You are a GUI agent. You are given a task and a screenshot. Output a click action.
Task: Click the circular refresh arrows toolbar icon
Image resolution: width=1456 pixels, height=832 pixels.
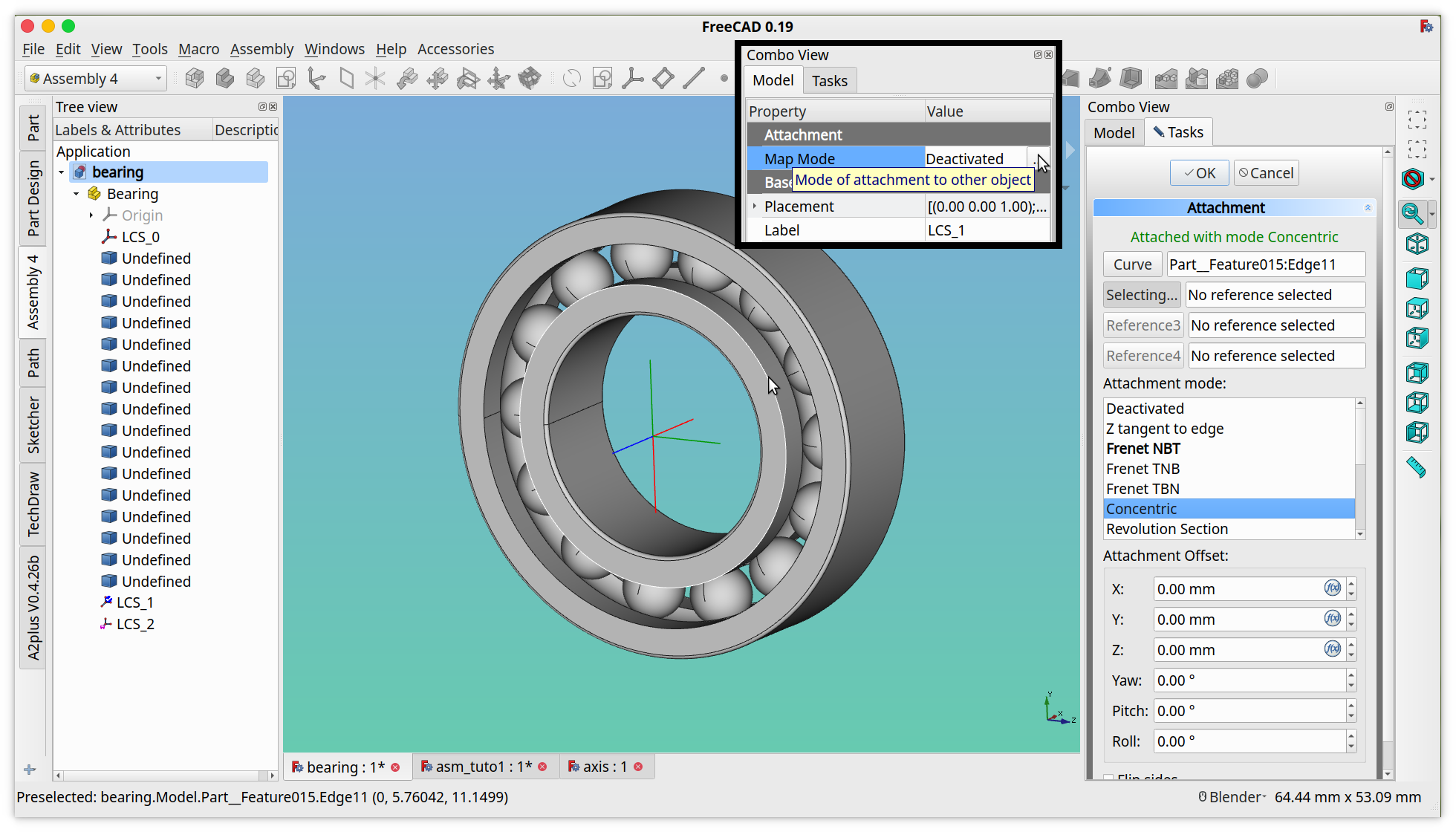click(572, 78)
